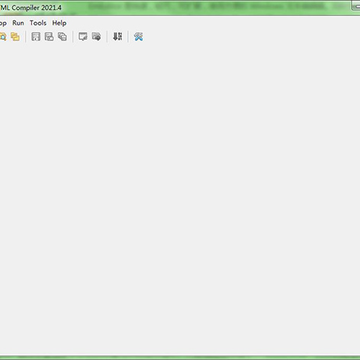Click the compile down-arrow binary icon
The image size is (360, 360).
117,37
